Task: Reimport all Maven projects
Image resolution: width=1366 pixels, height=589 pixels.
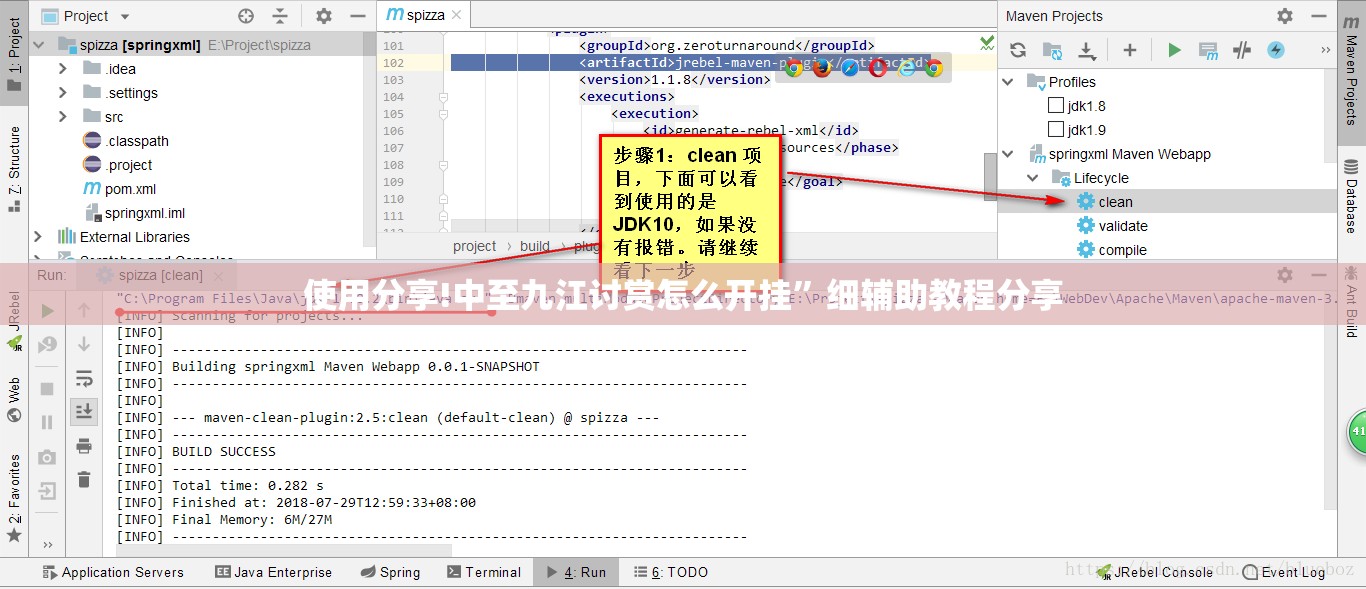Action: 1018,50
